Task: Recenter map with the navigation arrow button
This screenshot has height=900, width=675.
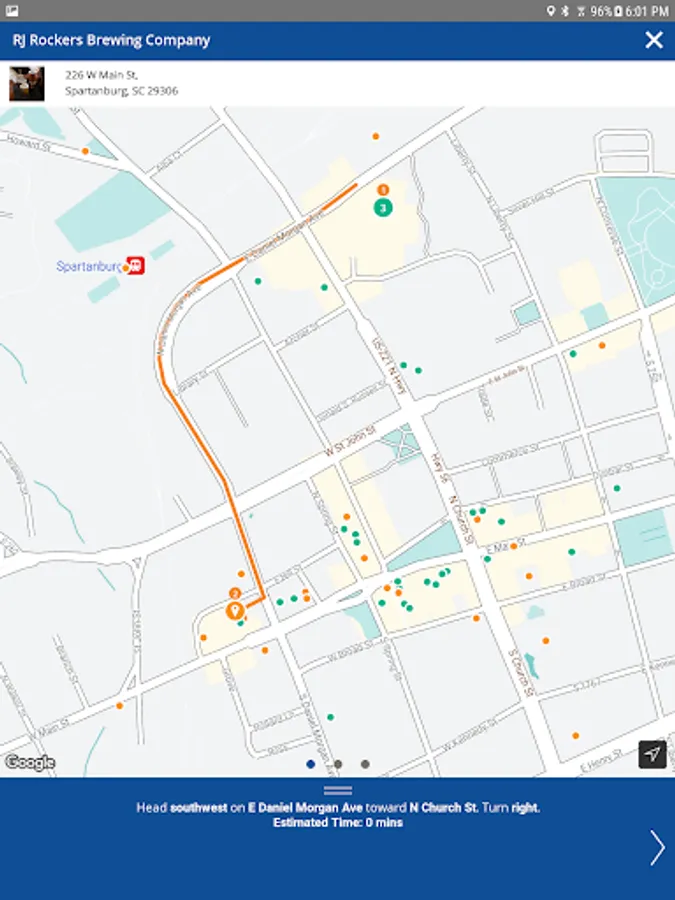Action: tap(653, 754)
